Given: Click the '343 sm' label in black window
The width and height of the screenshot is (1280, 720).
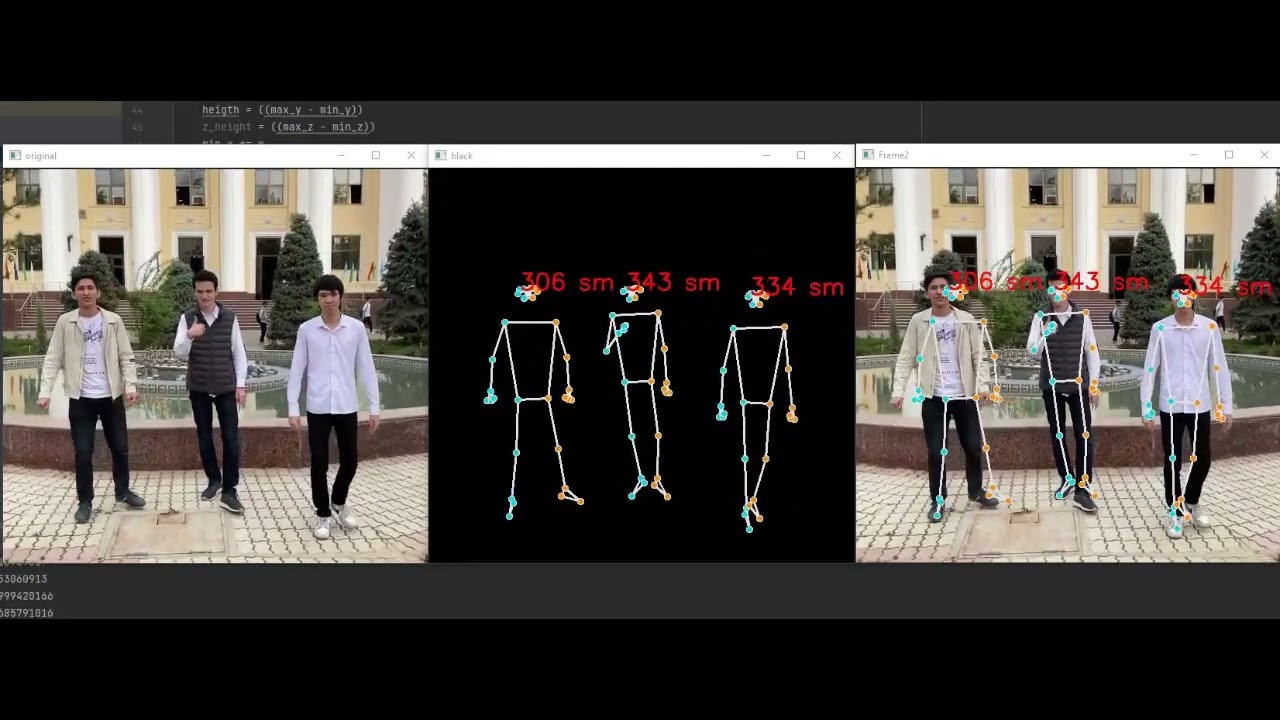Looking at the screenshot, I should coord(673,283).
